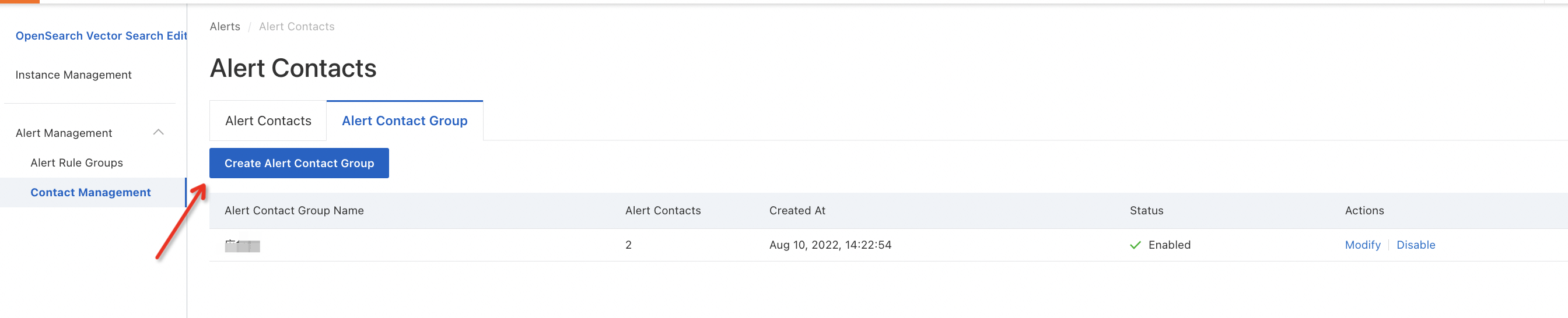Image resolution: width=1568 pixels, height=318 pixels.
Task: Click the green Enabled checkmark icon
Action: tap(1135, 245)
